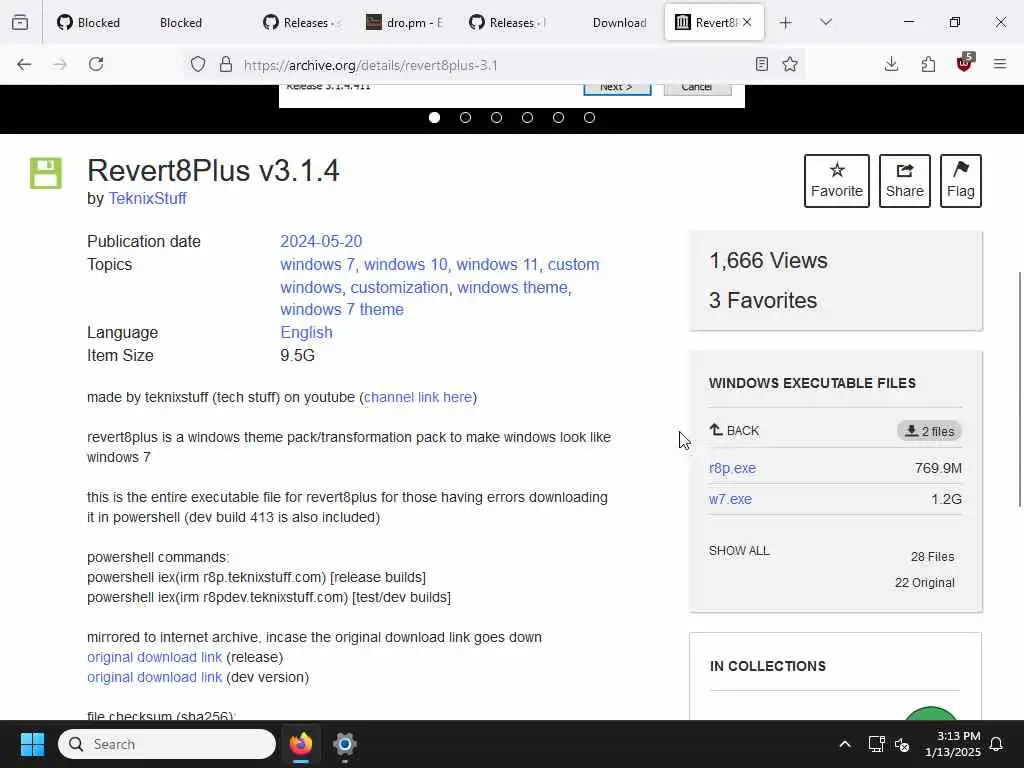Open the TeknixStuff author link
The image size is (1024, 768).
point(147,199)
